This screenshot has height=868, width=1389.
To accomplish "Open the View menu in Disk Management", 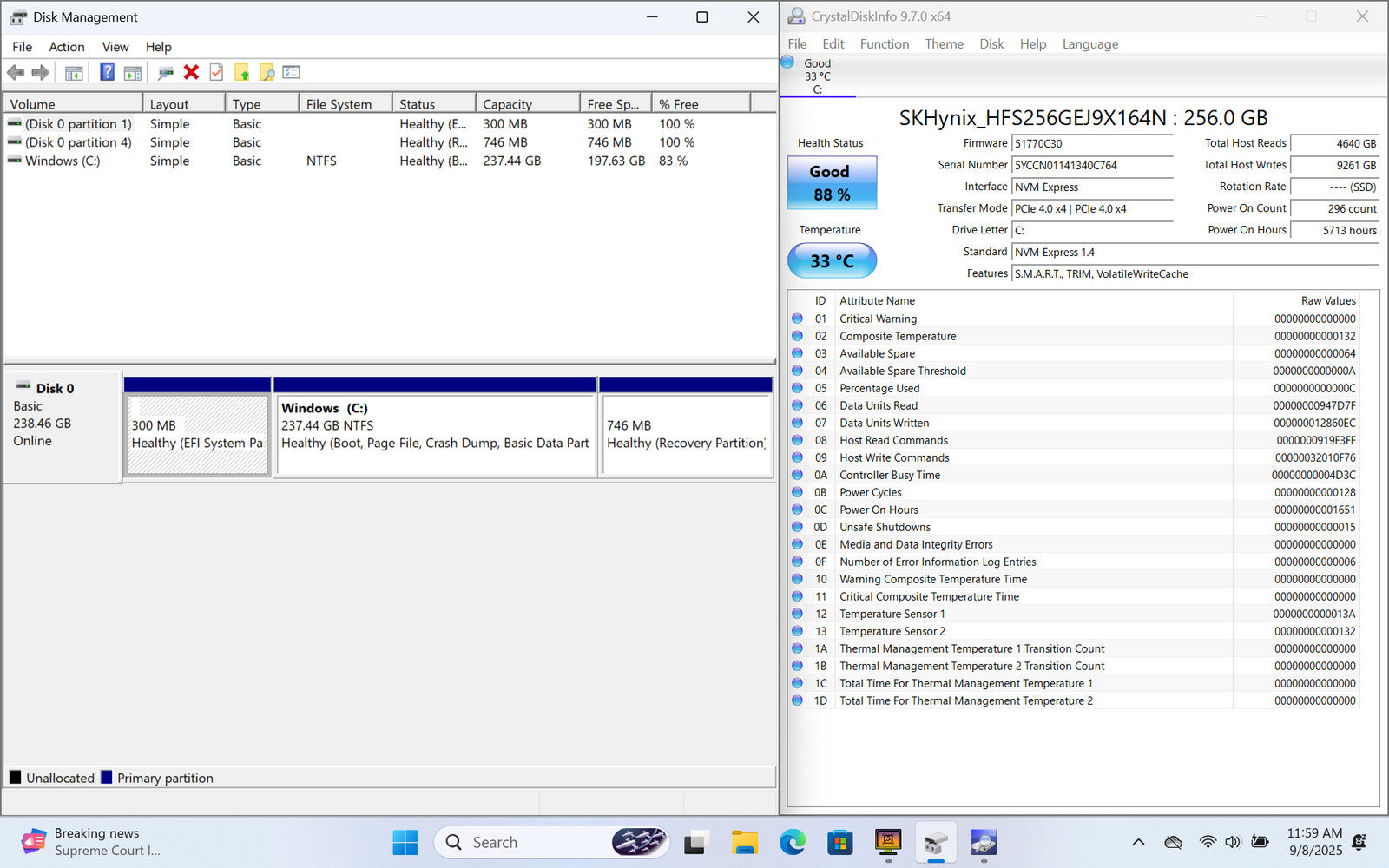I will 115,47.
